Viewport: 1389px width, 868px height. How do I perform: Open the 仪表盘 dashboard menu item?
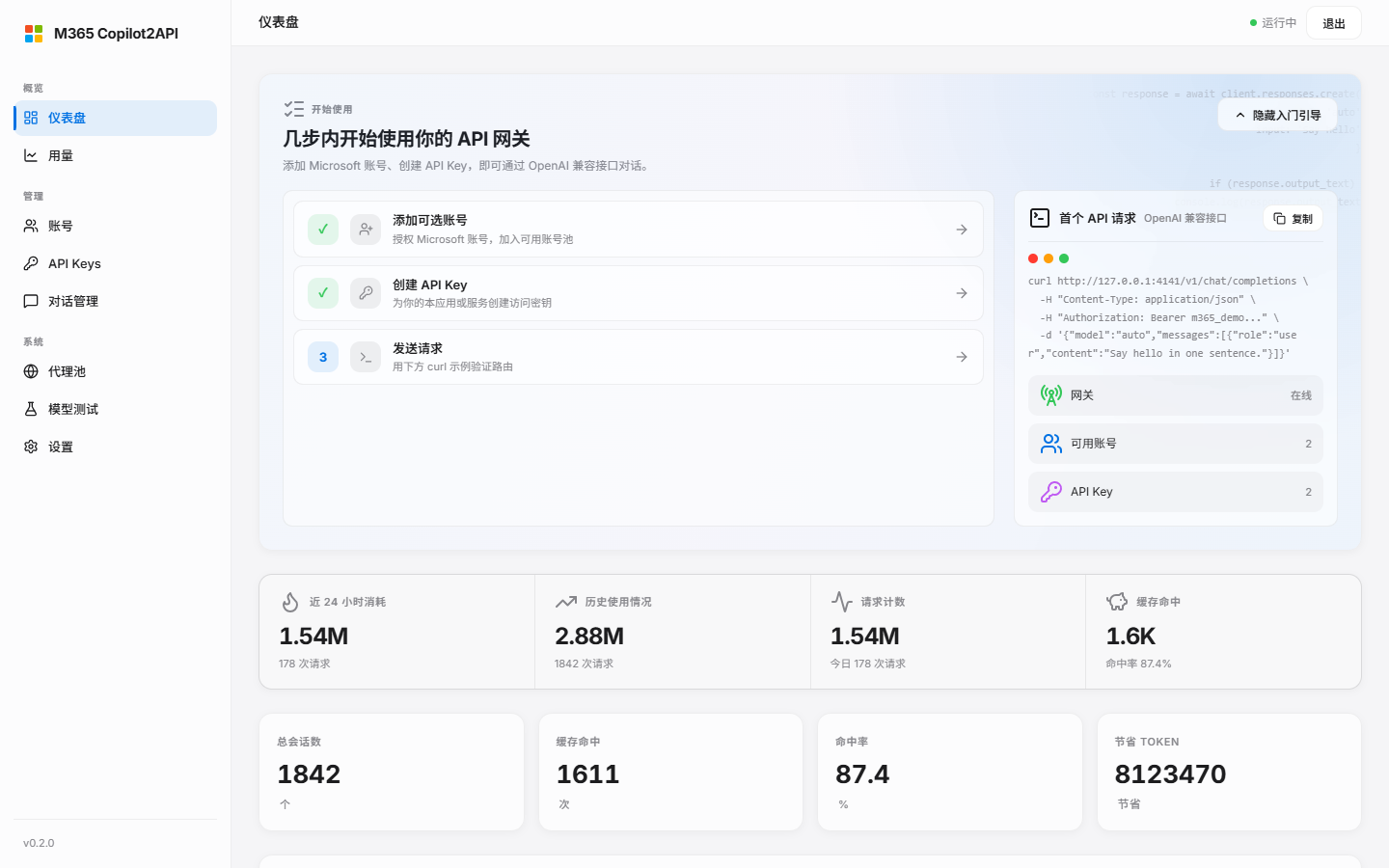tap(116, 118)
